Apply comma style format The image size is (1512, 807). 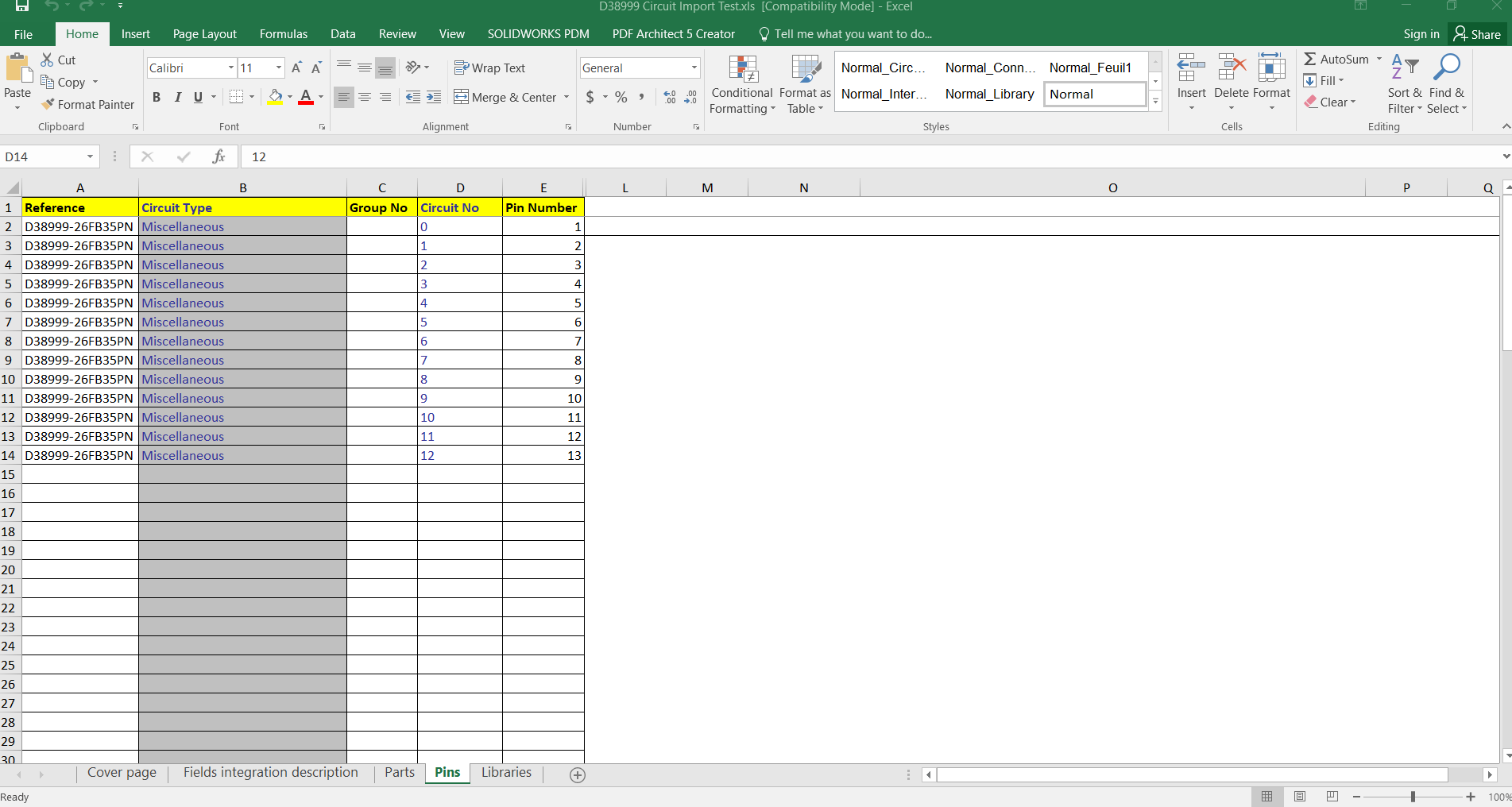click(x=641, y=97)
